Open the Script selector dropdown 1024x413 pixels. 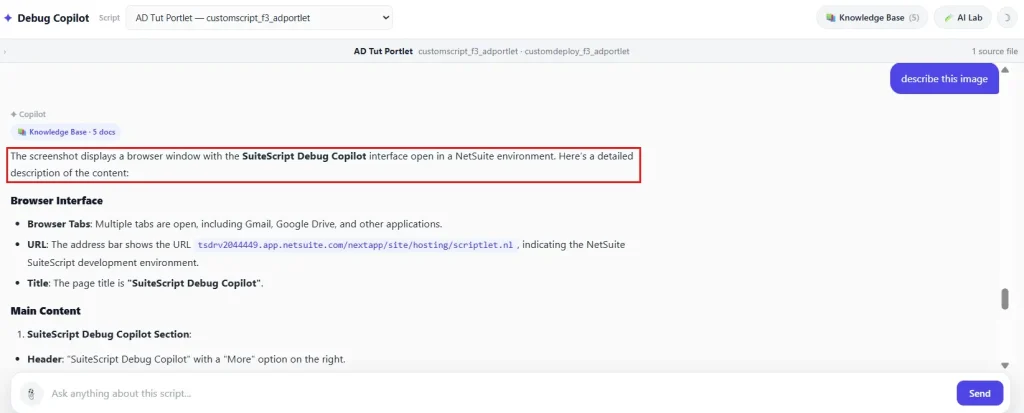(x=259, y=18)
